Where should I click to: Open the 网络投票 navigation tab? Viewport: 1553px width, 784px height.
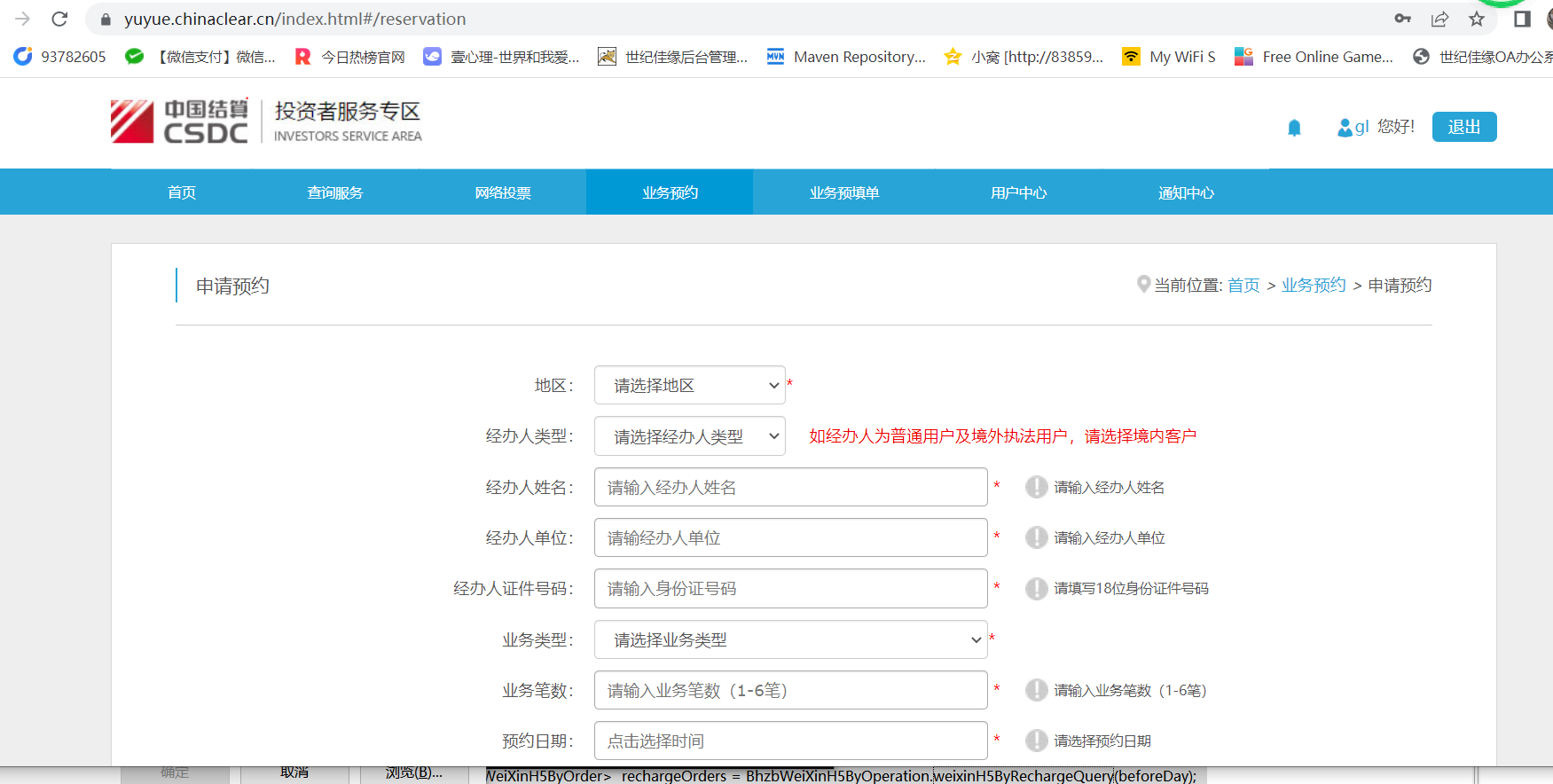click(503, 192)
